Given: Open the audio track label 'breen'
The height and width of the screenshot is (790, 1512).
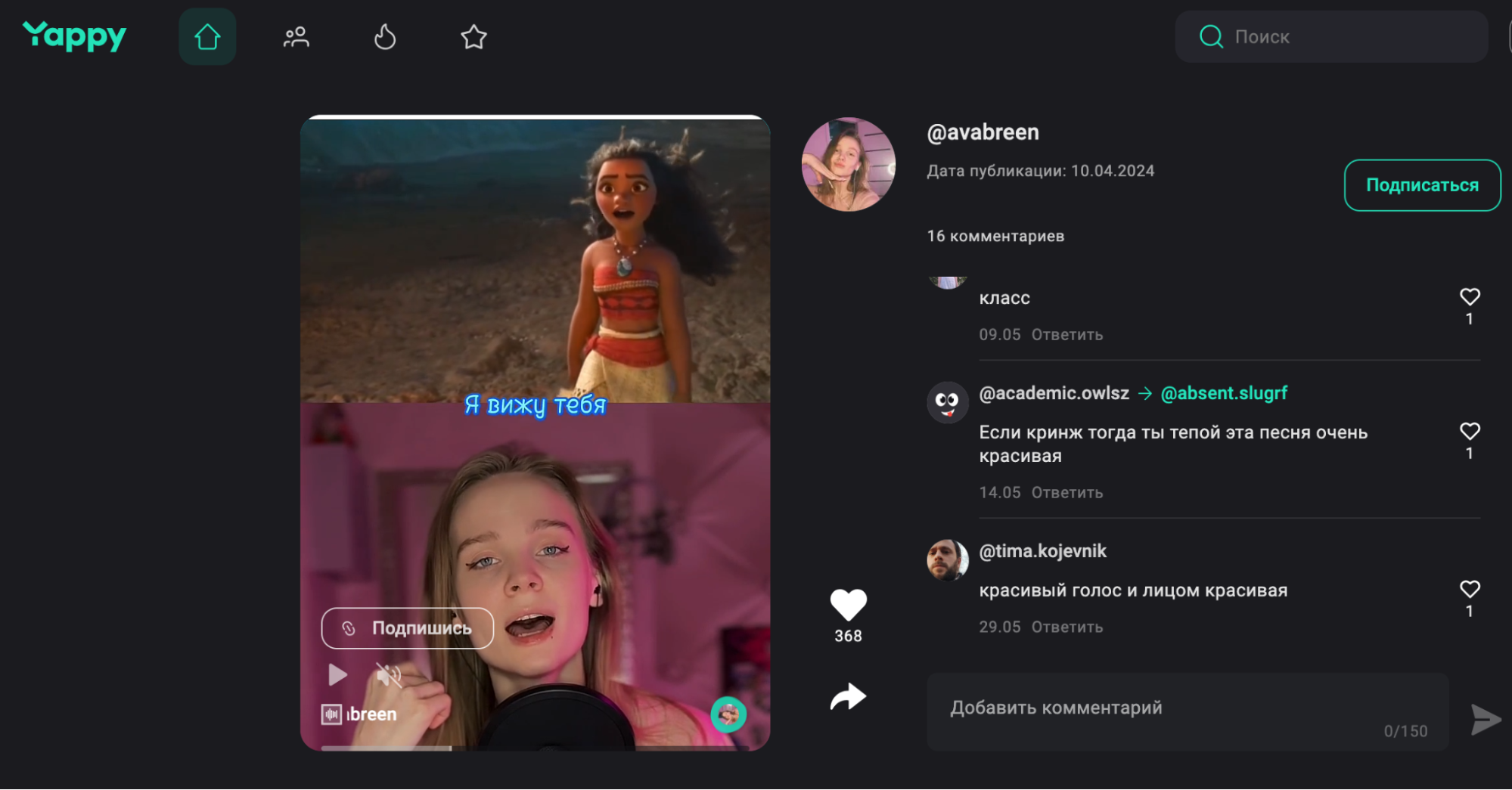Looking at the screenshot, I should tap(359, 714).
